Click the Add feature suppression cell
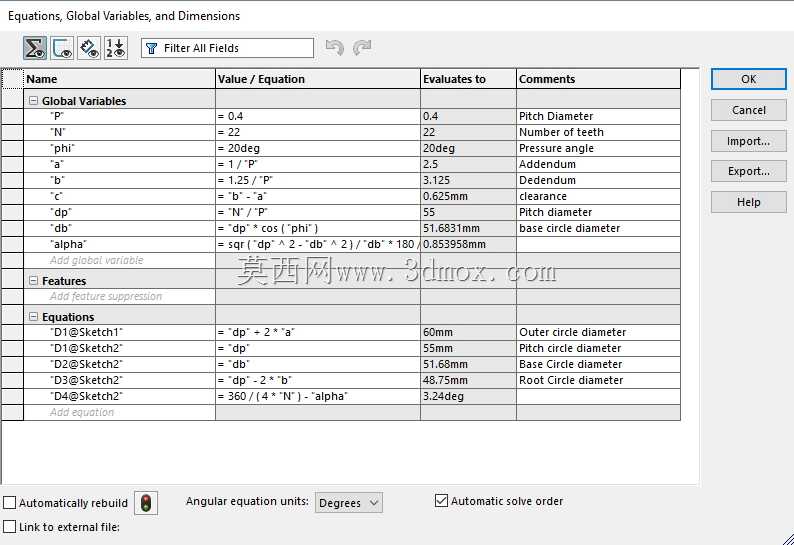Viewport: 794px width, 545px height. (120, 296)
